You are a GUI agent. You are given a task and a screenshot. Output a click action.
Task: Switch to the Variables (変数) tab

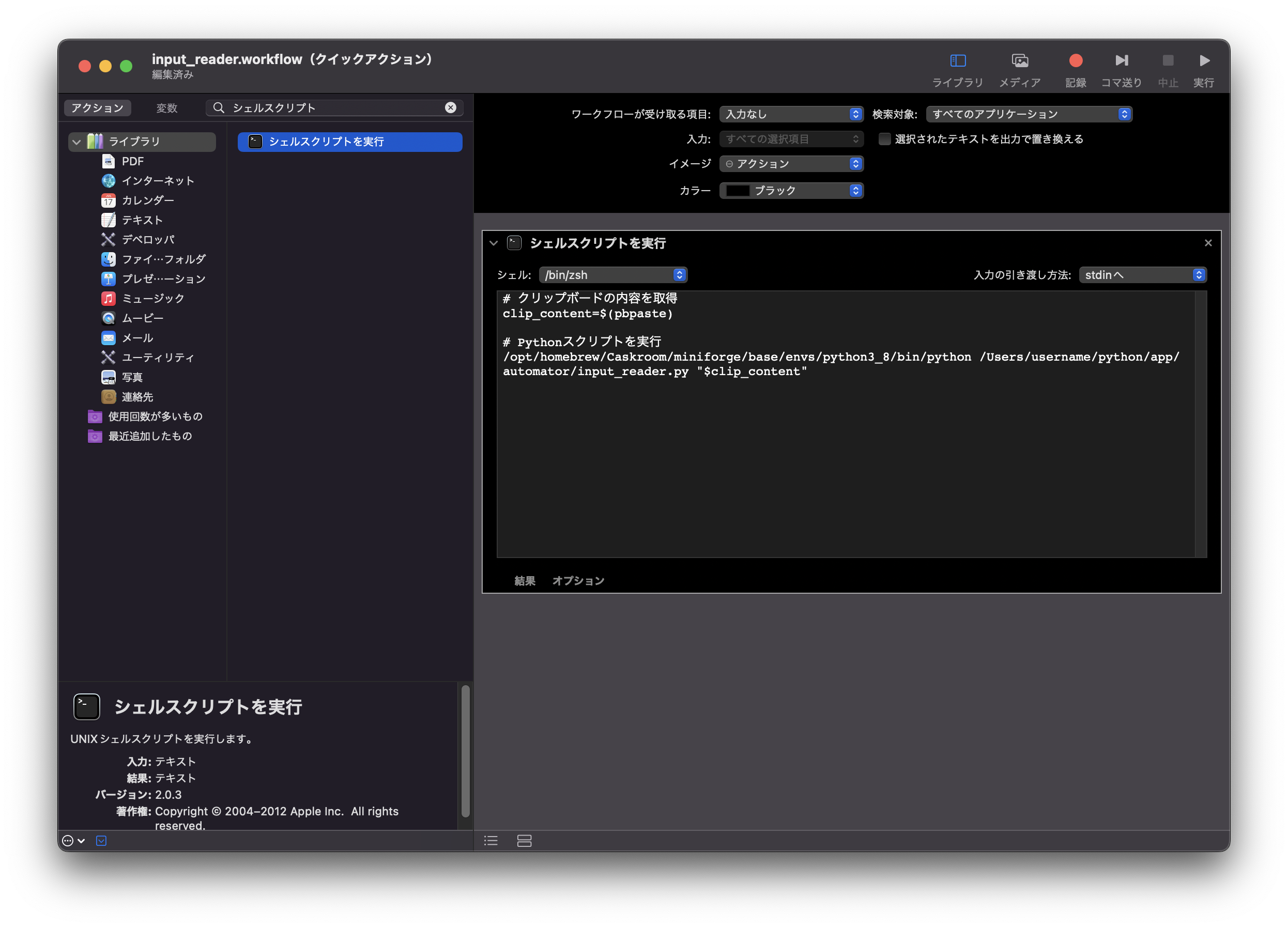tap(167, 108)
